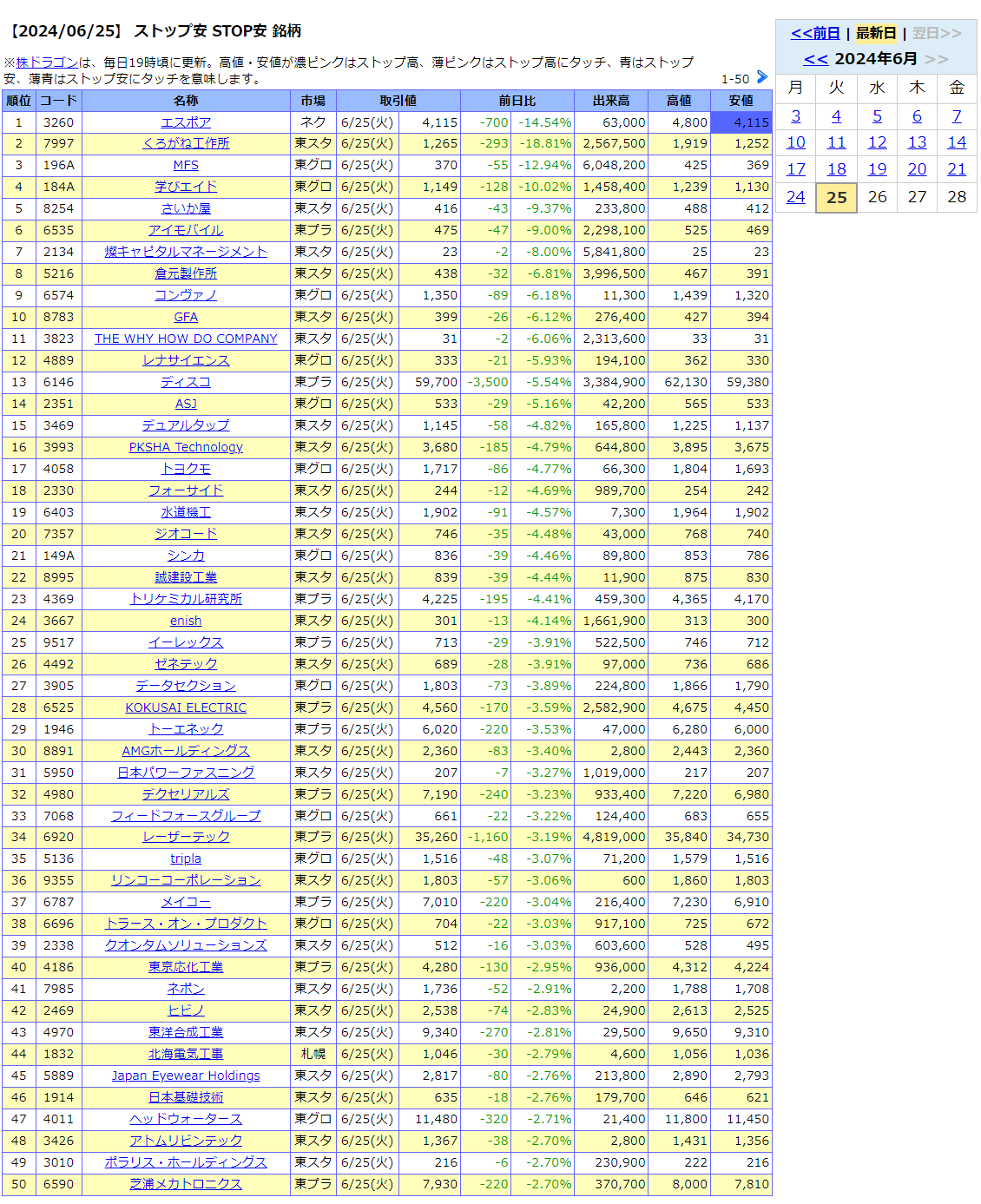The width and height of the screenshot is (981, 1204).
Task: Open the MFS stock link
Action: (x=186, y=165)
